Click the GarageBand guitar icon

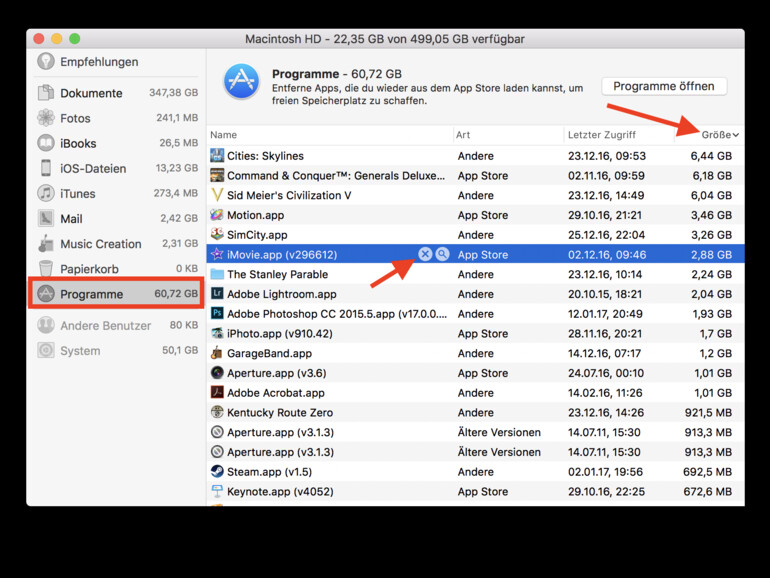[x=217, y=353]
